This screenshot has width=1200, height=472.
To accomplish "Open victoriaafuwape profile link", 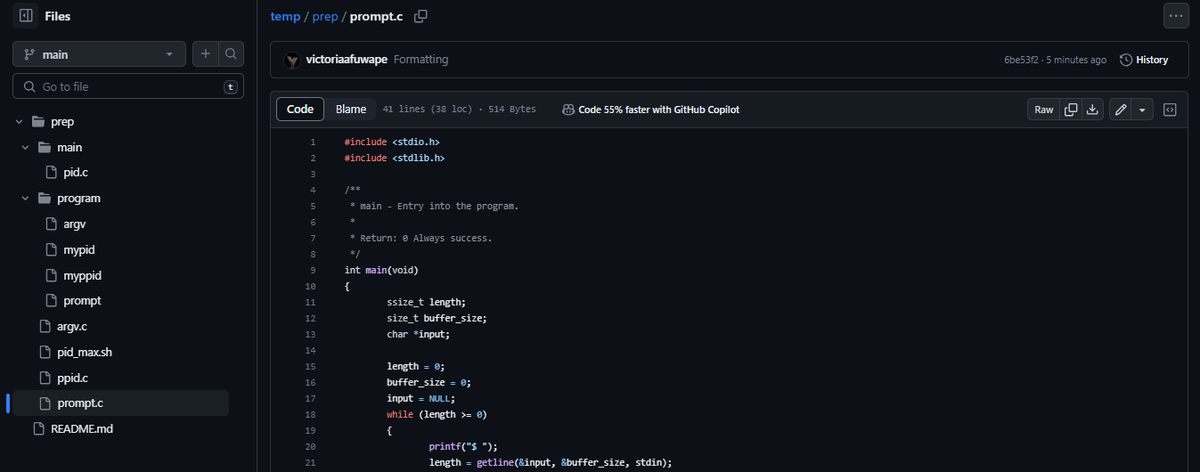I will pos(347,60).
